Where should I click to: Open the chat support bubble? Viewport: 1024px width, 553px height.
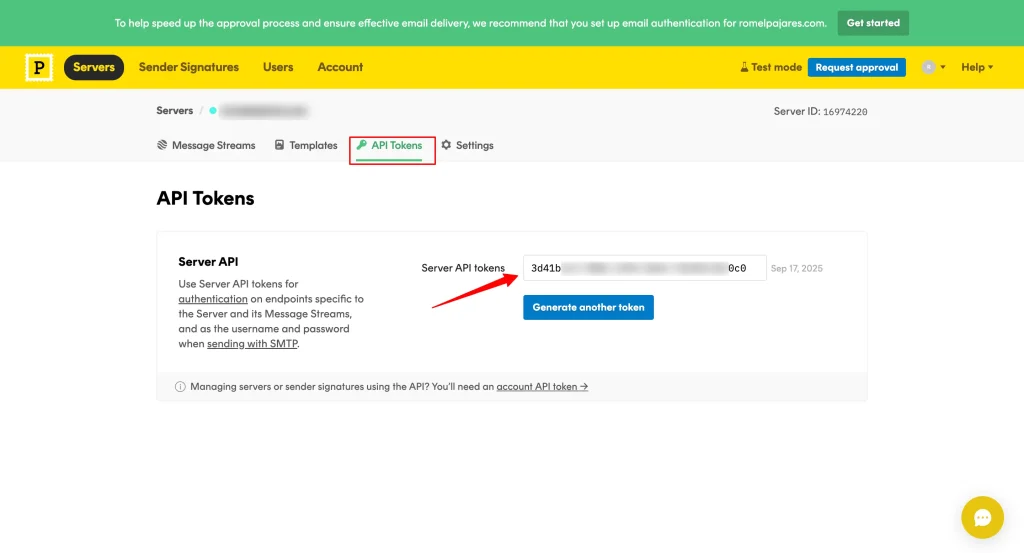point(981,517)
